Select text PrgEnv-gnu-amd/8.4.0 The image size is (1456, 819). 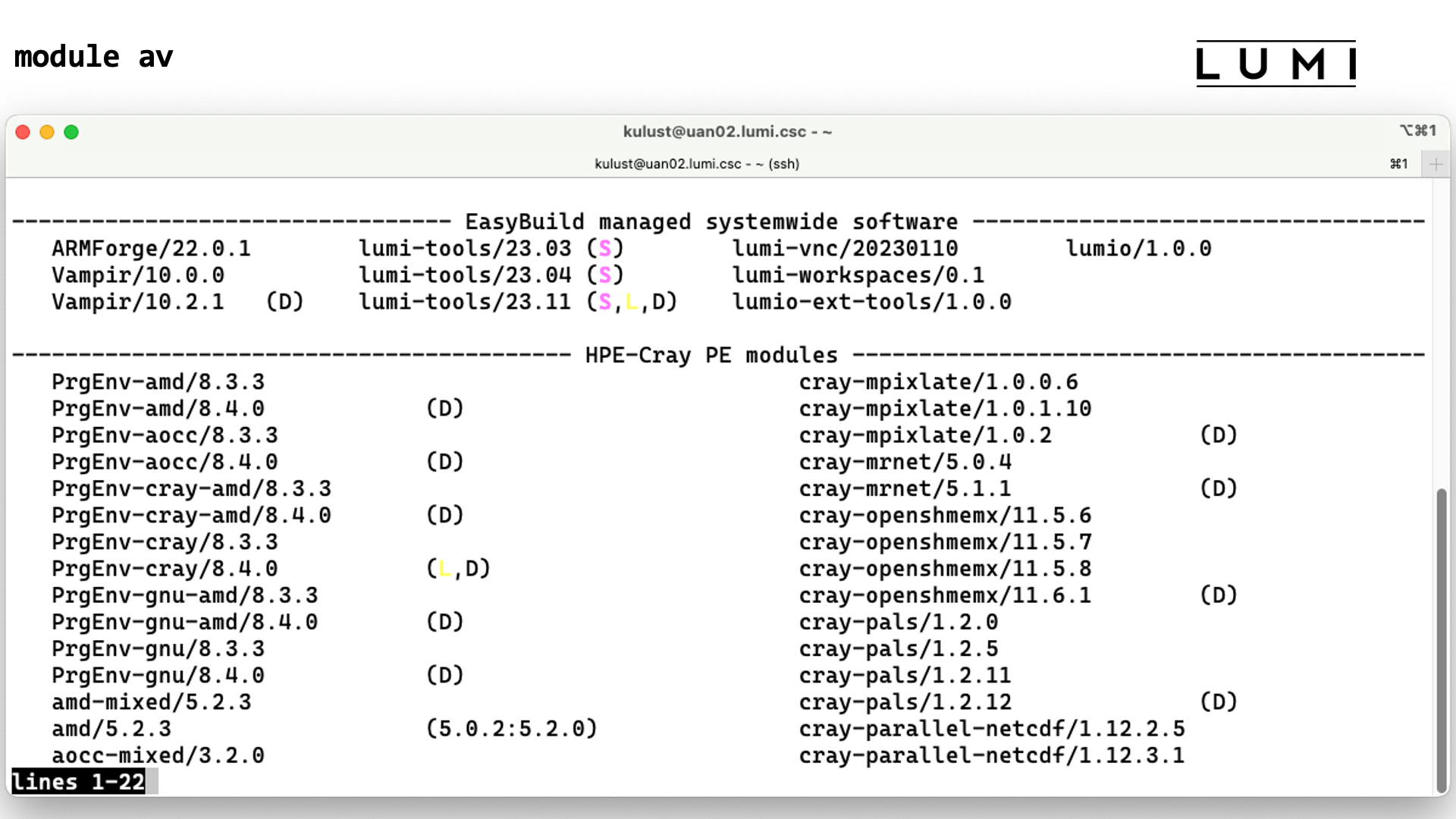184,622
